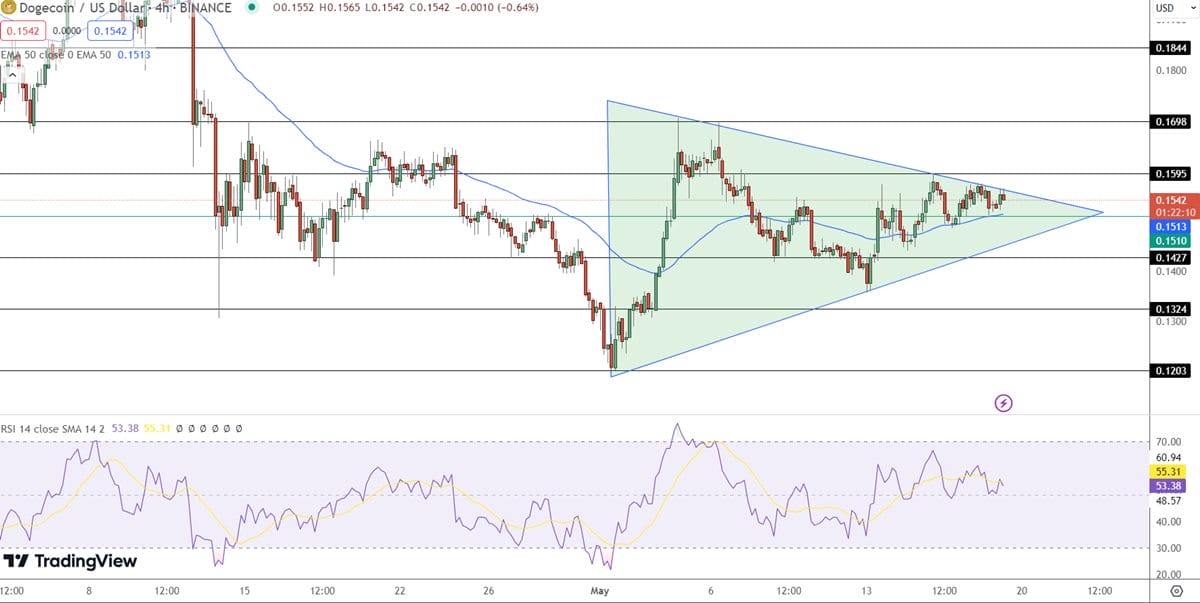This screenshot has width=1200, height=603.
Task: Click the 13 date on time axis
Action: [x=867, y=591]
